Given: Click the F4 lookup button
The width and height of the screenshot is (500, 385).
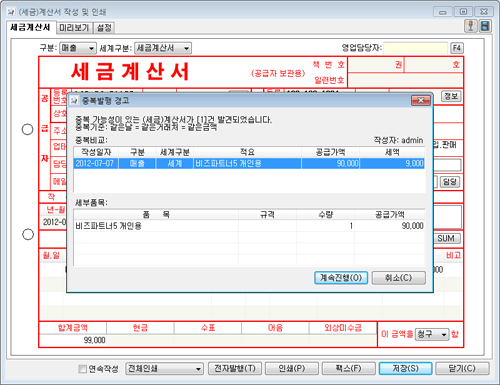Looking at the screenshot, I should click(x=457, y=48).
